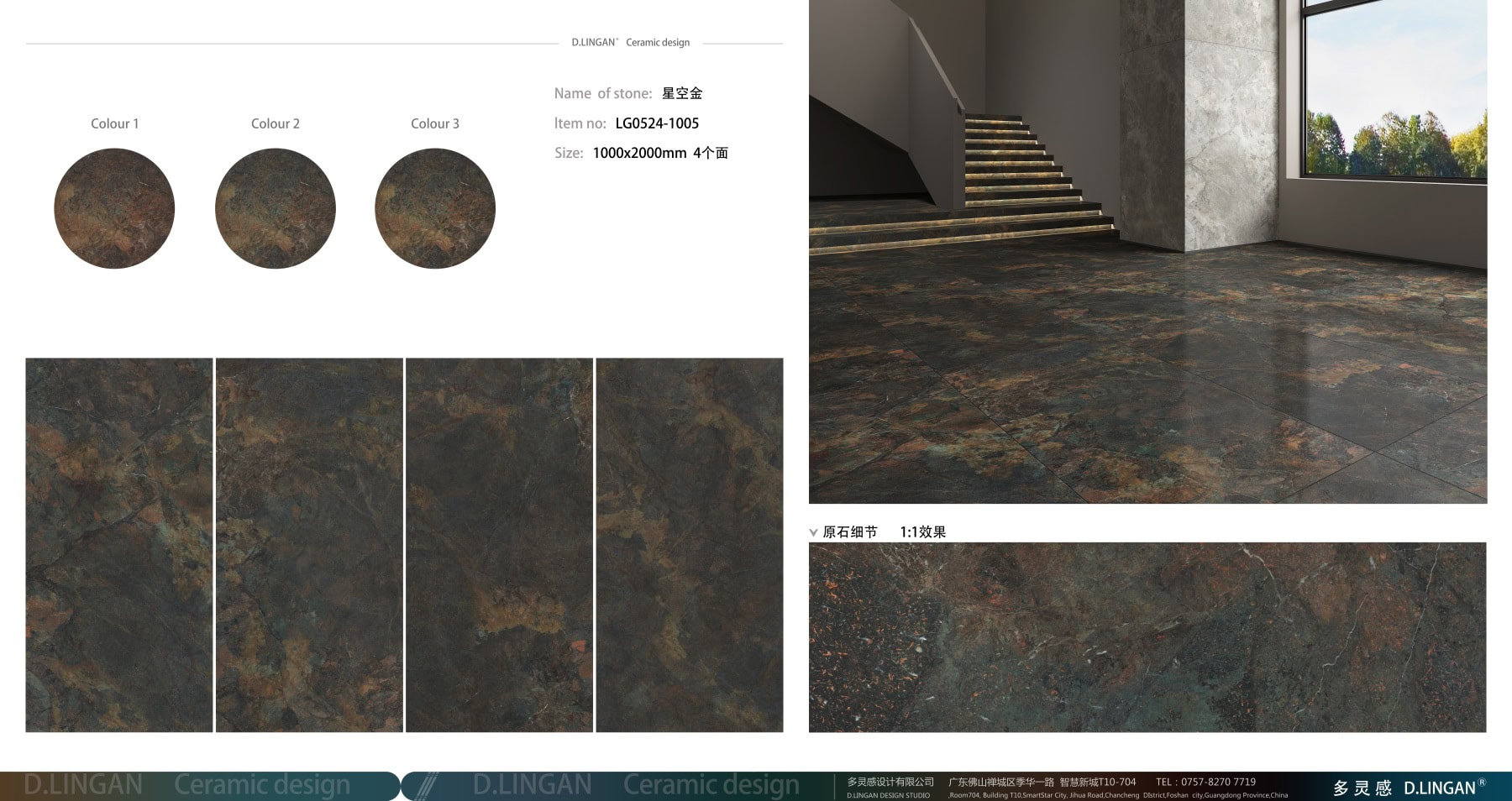Click the third stone slab thumbnail
1512x801 pixels.
499,545
